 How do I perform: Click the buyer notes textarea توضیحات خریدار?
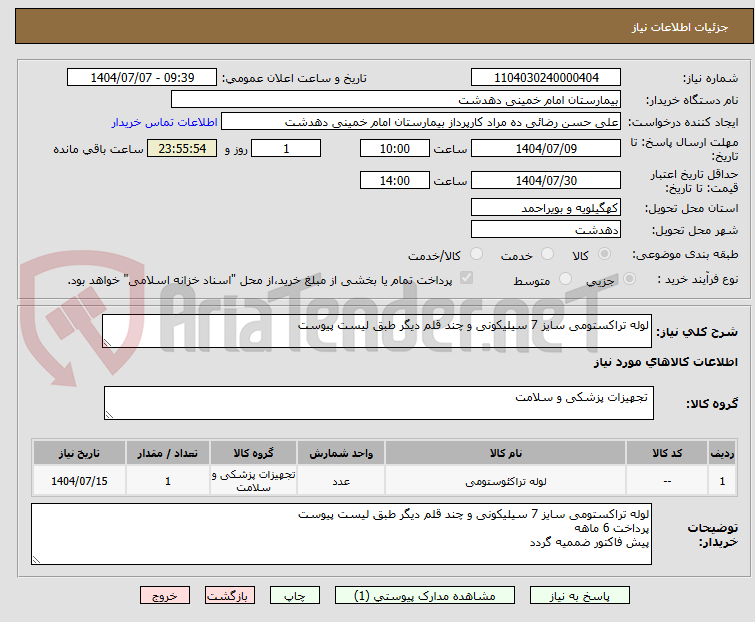[341, 534]
